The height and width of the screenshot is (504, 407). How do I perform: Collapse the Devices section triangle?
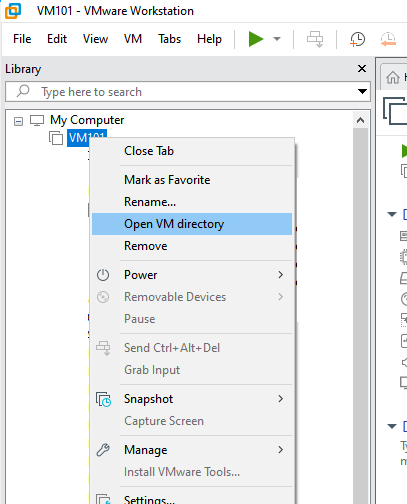coord(392,214)
